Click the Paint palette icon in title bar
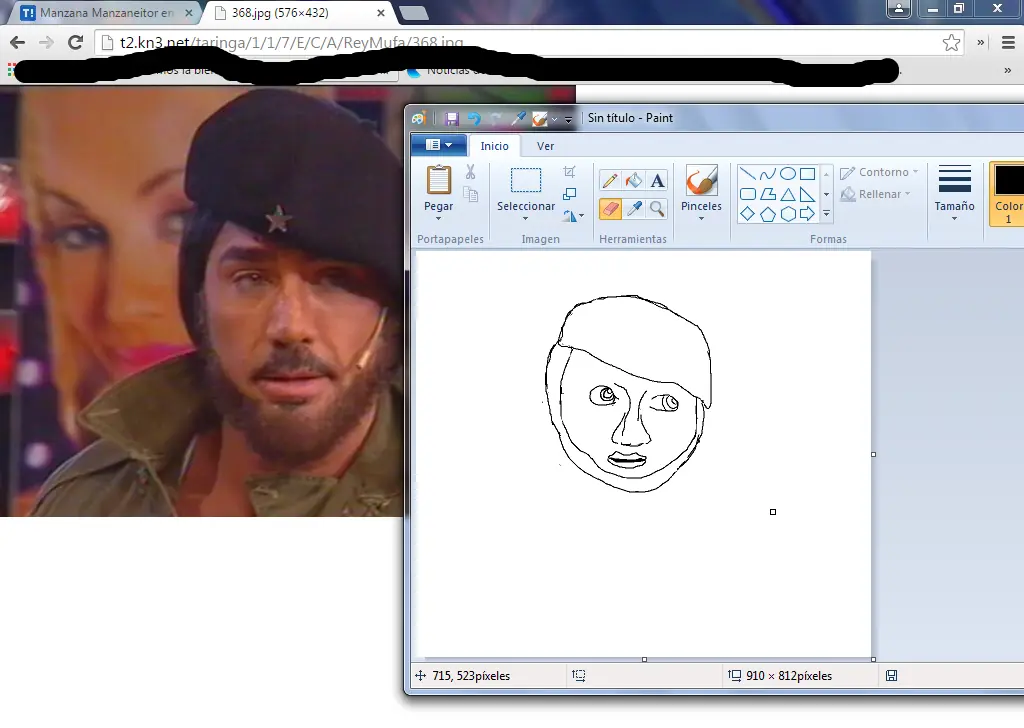Viewport: 1024px width, 728px height. click(x=419, y=118)
